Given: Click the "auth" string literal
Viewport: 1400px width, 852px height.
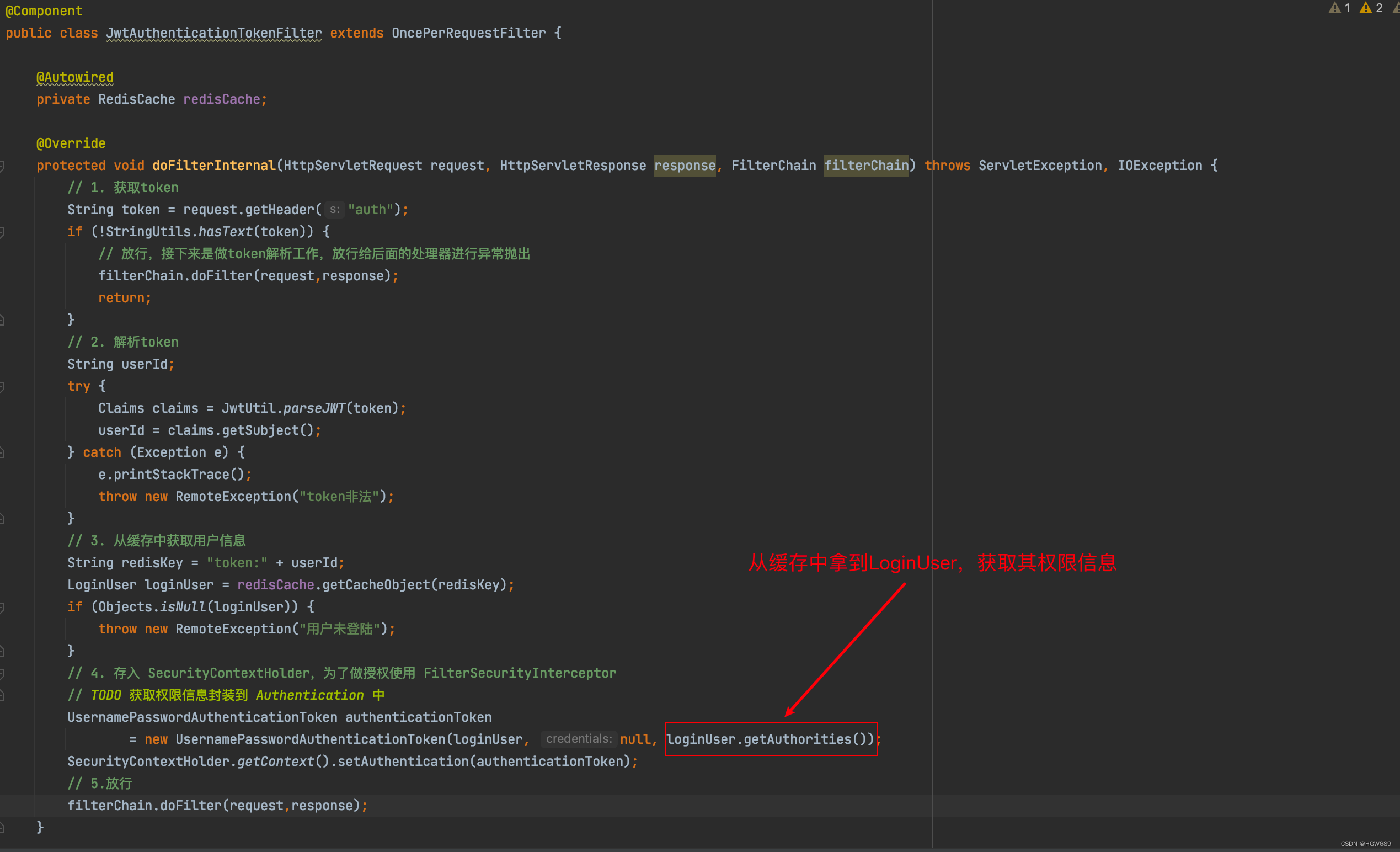Looking at the screenshot, I should pyautogui.click(x=371, y=210).
